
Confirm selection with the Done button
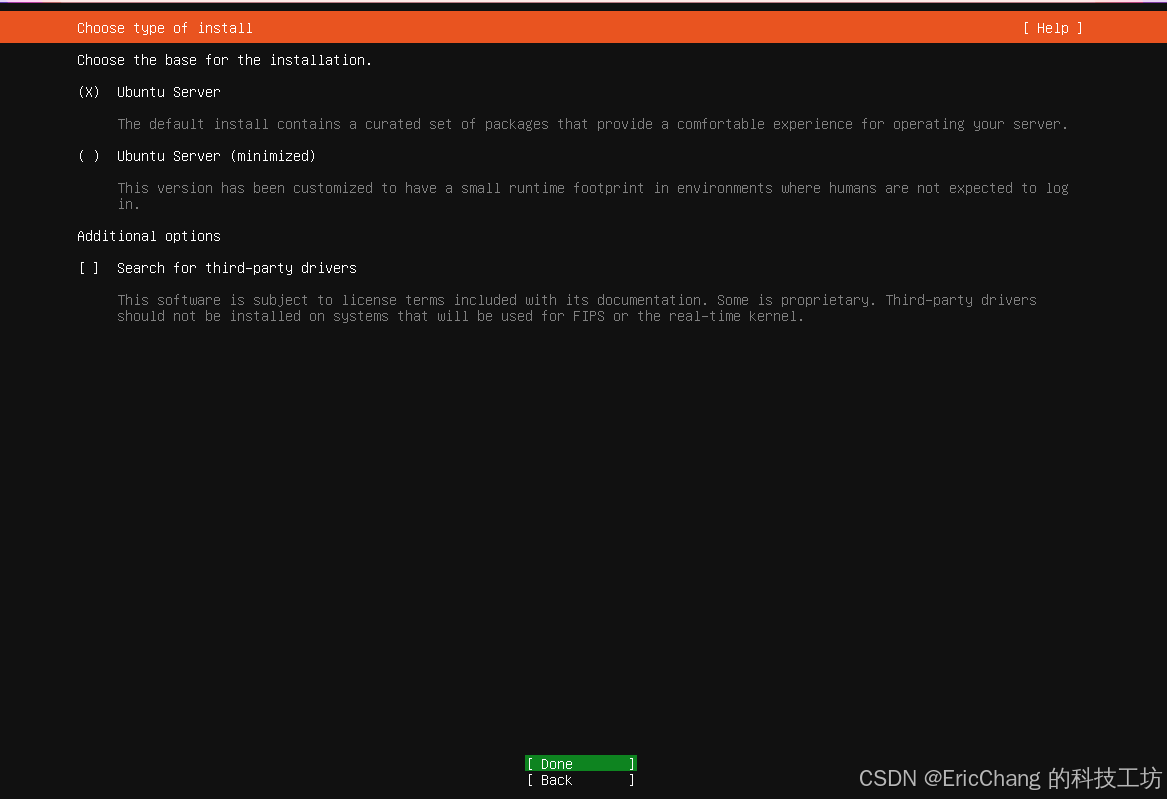pos(581,763)
